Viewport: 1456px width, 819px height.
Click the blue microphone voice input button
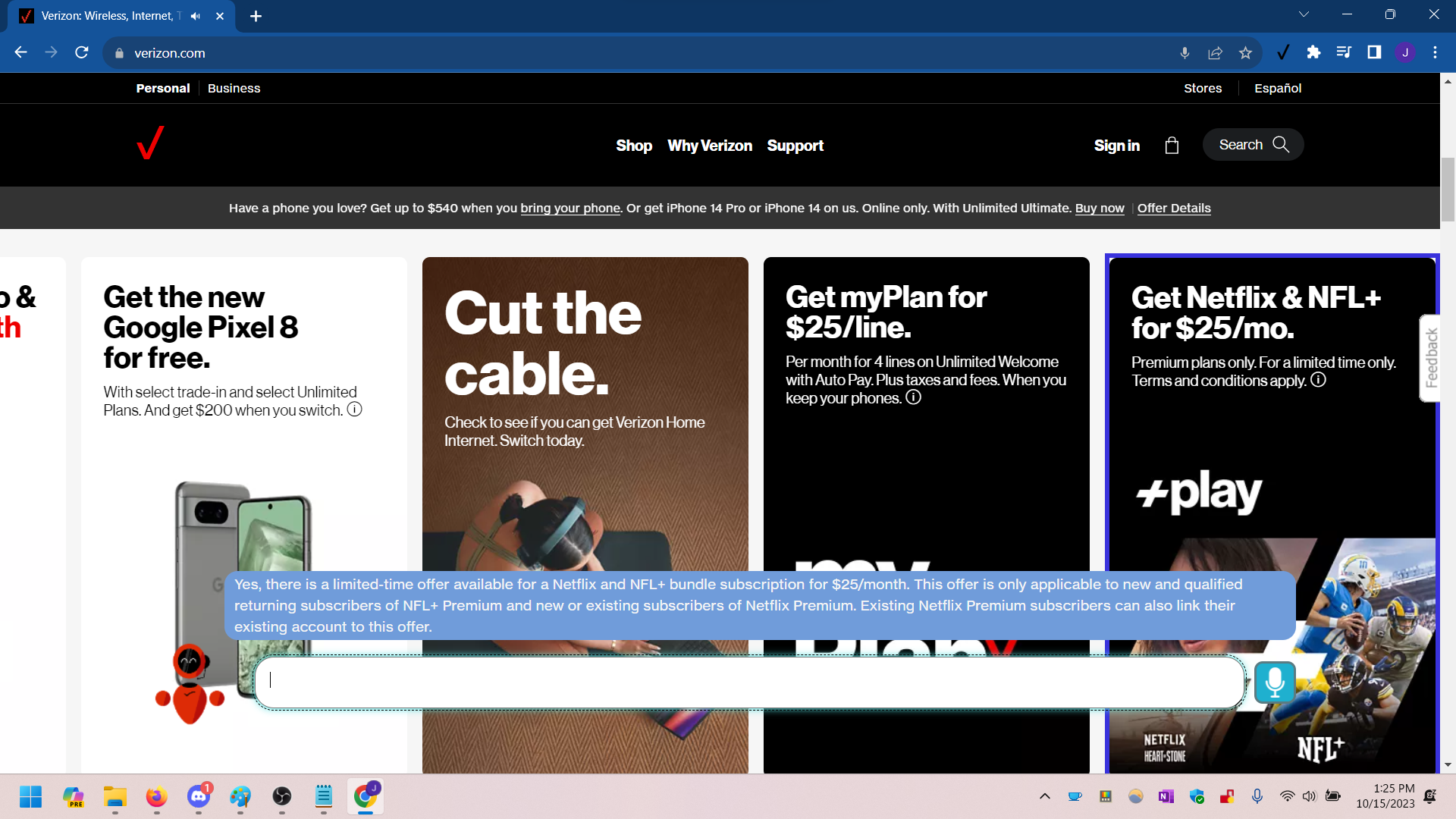pyautogui.click(x=1274, y=682)
